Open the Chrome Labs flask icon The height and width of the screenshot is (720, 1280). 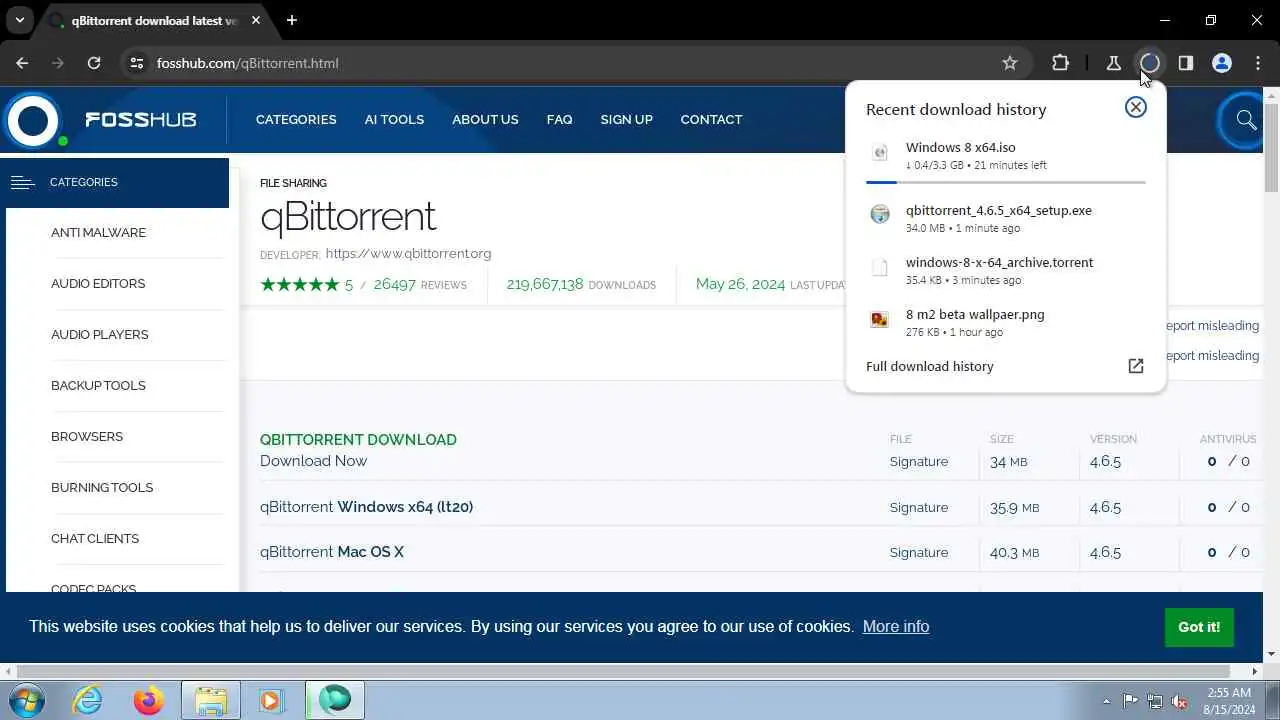coord(1113,63)
